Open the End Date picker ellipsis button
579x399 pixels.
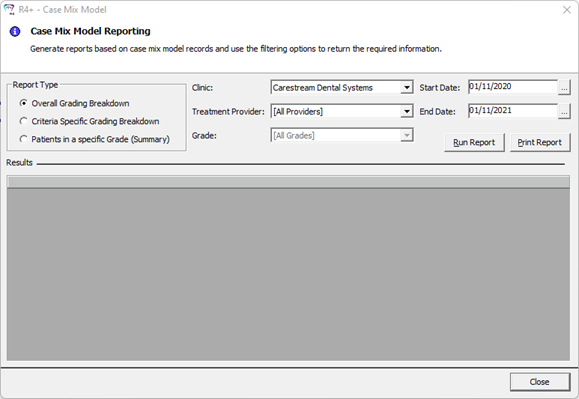pyautogui.click(x=564, y=111)
